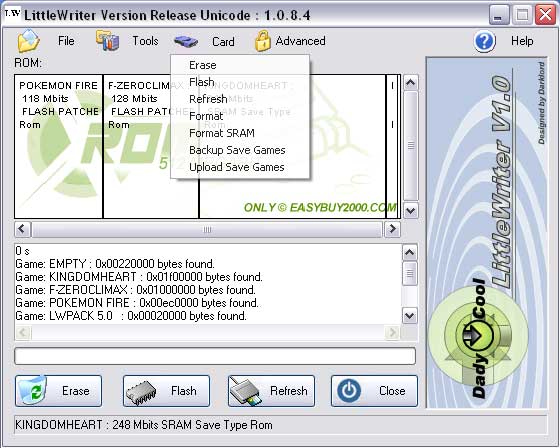Click ROM list scroll up arrow

[x=410, y=83]
